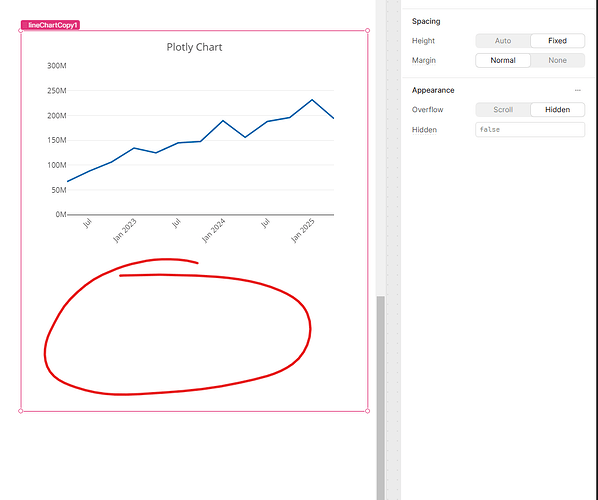Click the canvas vertical scrollbar thumb

coord(381,398)
